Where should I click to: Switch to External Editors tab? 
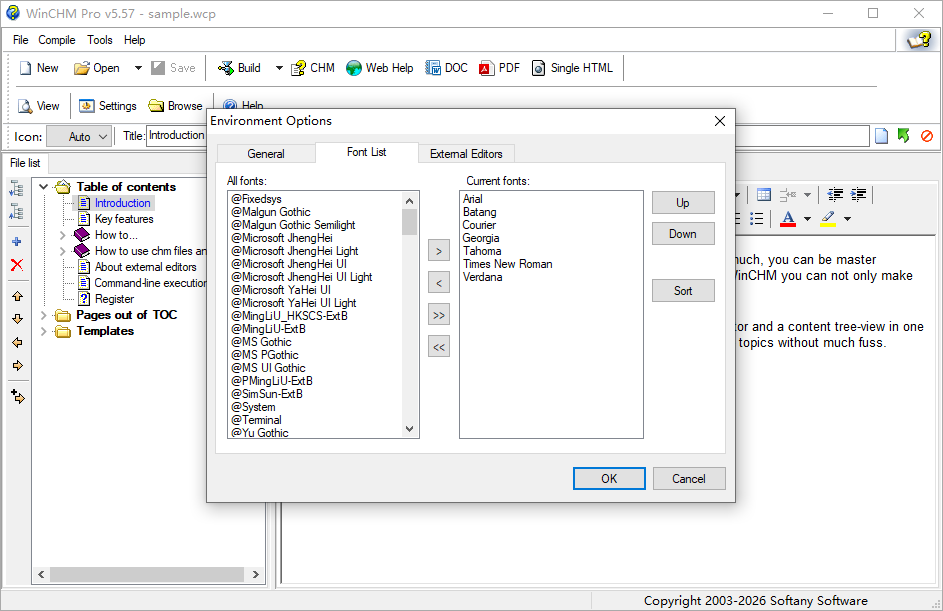click(466, 154)
